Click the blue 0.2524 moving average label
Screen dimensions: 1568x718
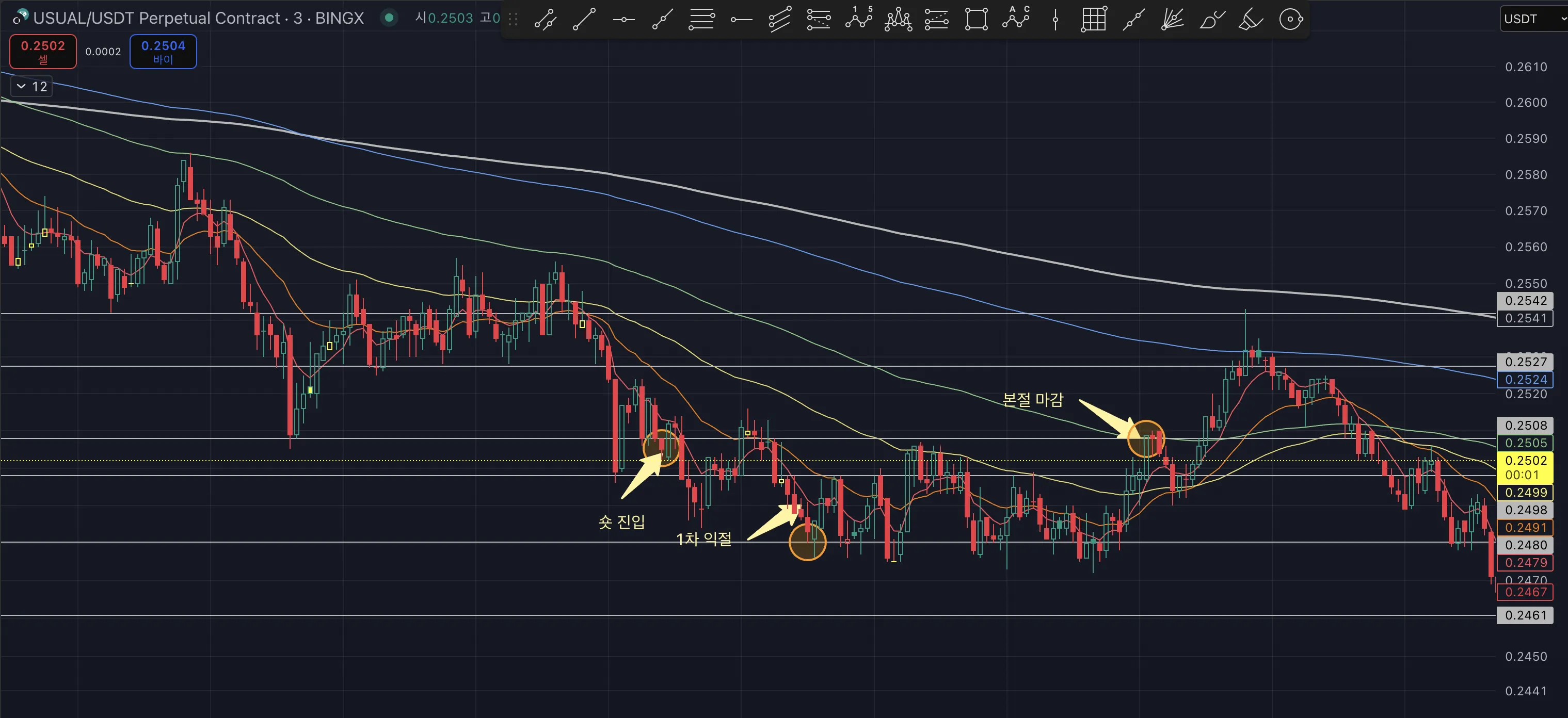pos(1525,380)
